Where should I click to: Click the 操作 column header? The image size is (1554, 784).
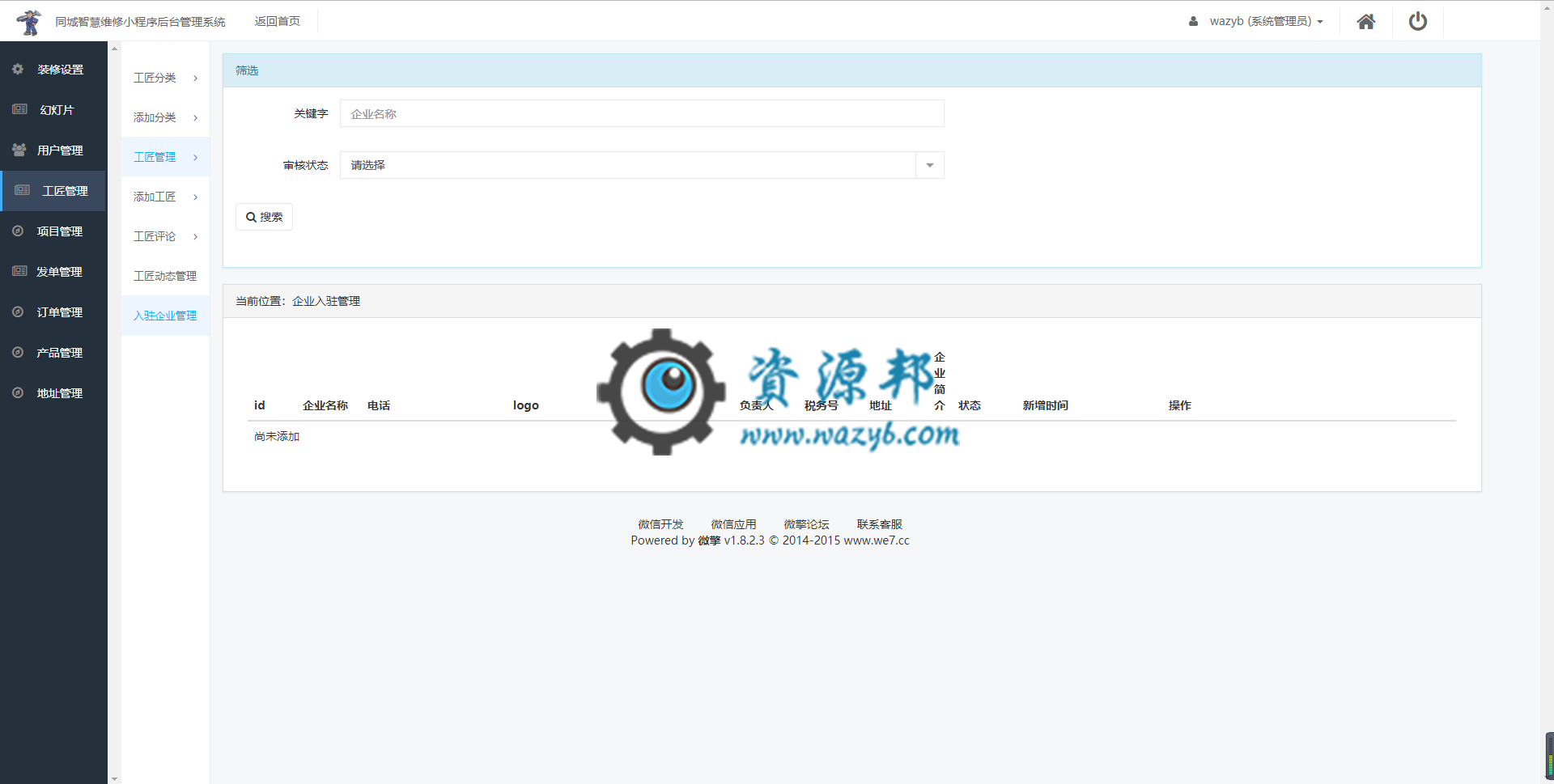click(x=1179, y=405)
